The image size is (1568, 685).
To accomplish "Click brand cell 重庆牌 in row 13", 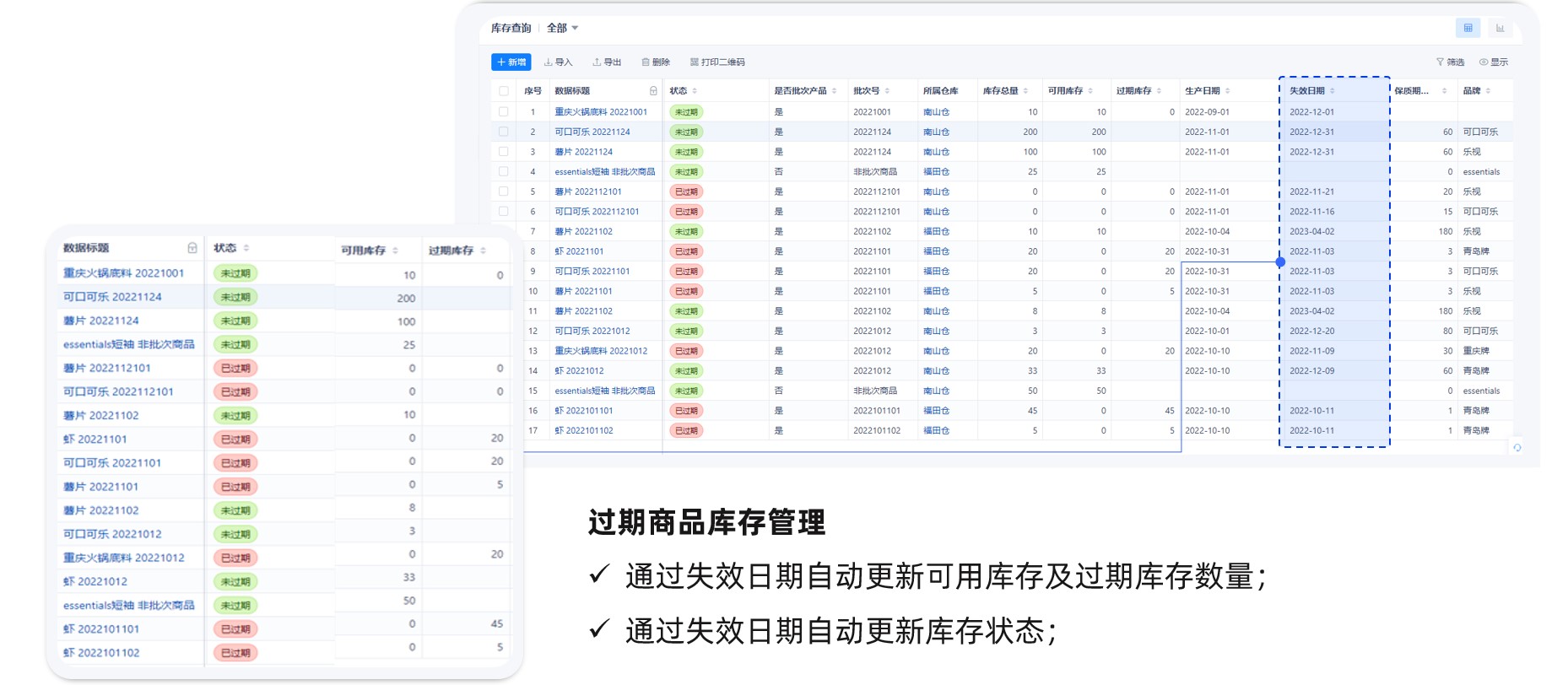I will coord(1476,351).
